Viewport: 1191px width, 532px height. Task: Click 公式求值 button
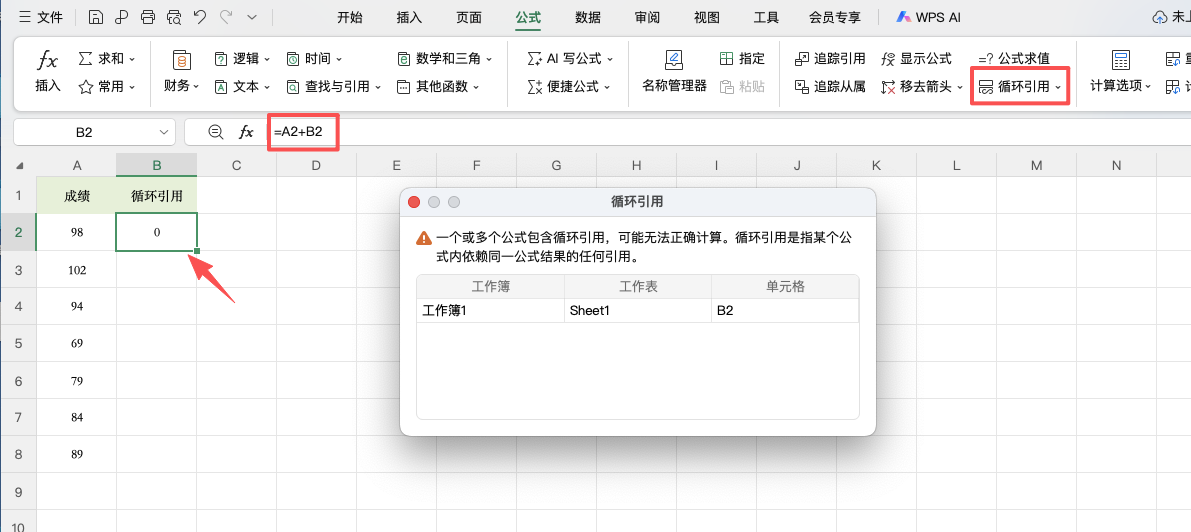(x=1013, y=59)
